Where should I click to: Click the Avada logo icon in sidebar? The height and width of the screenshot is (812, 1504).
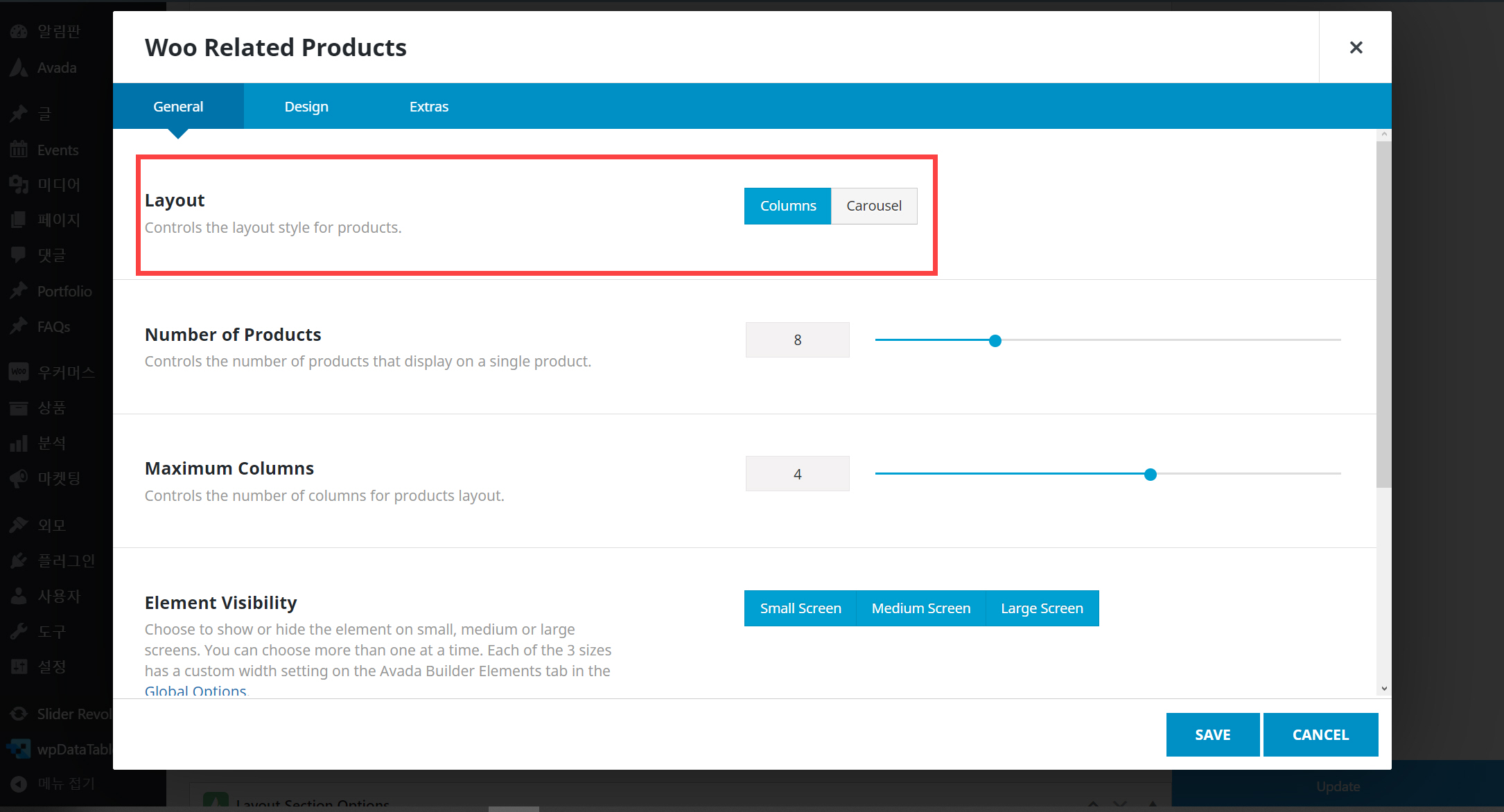(x=19, y=68)
